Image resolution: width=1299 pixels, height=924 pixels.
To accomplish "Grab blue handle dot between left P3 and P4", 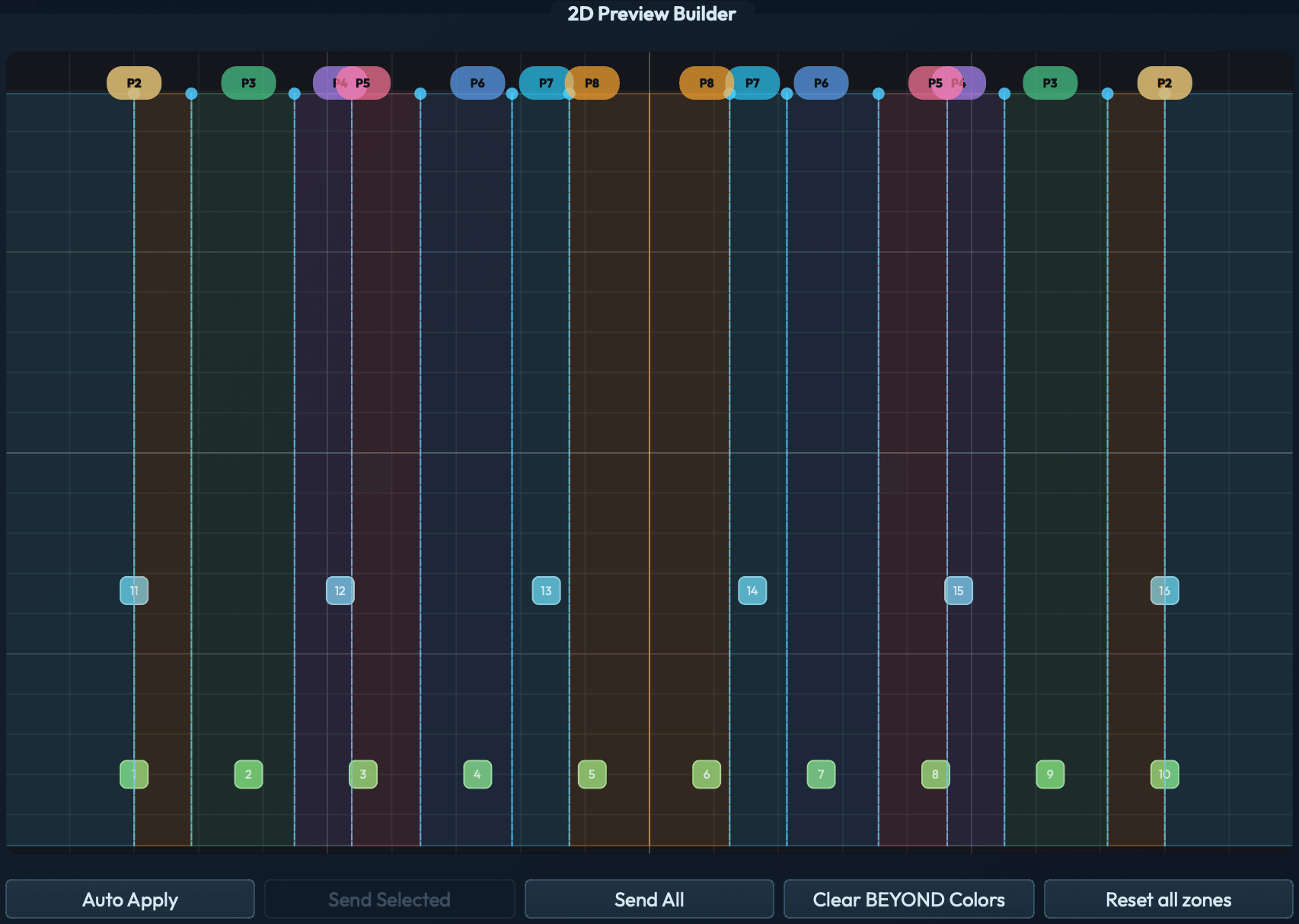I will click(295, 94).
